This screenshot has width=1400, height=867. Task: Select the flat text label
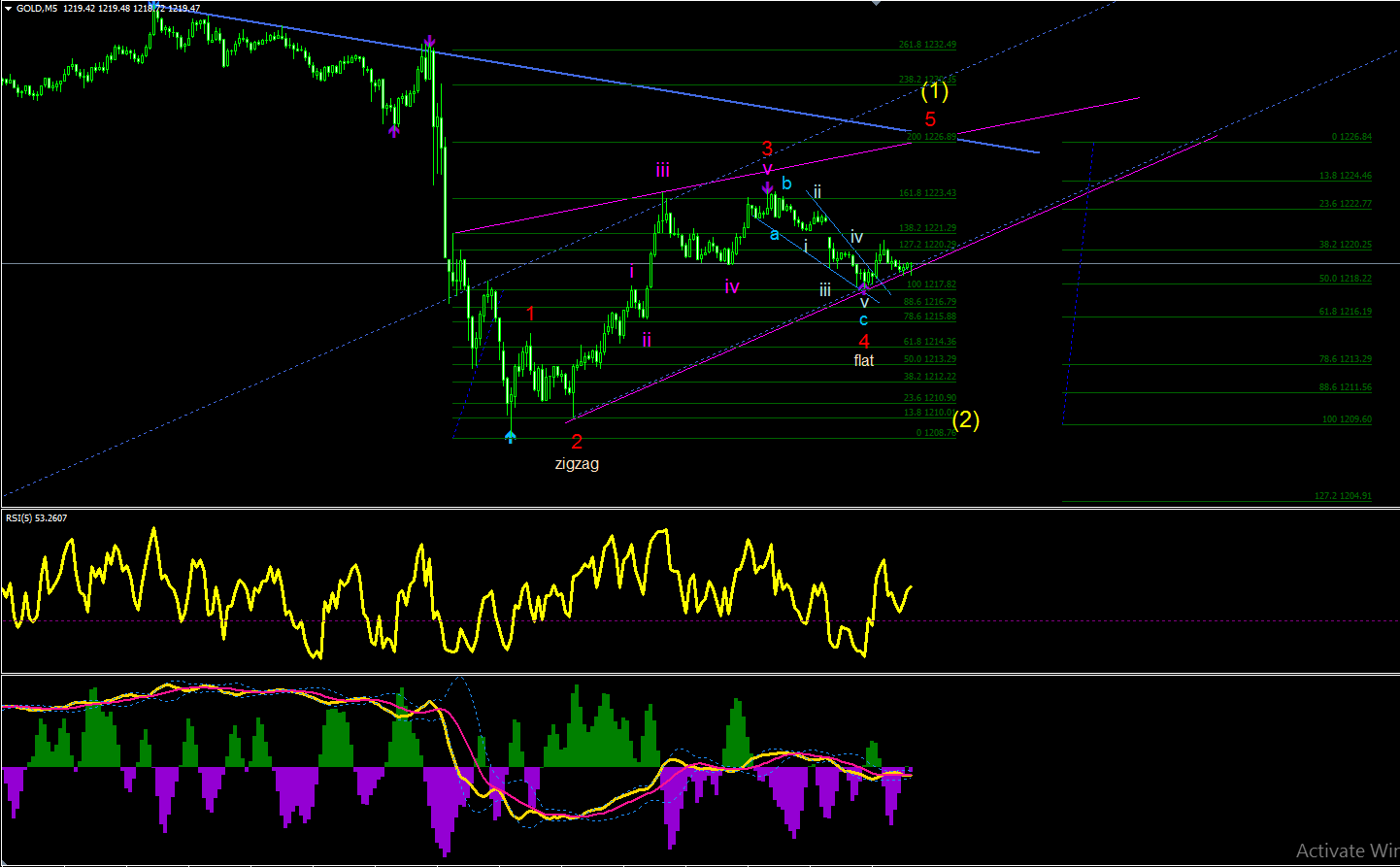tap(864, 360)
